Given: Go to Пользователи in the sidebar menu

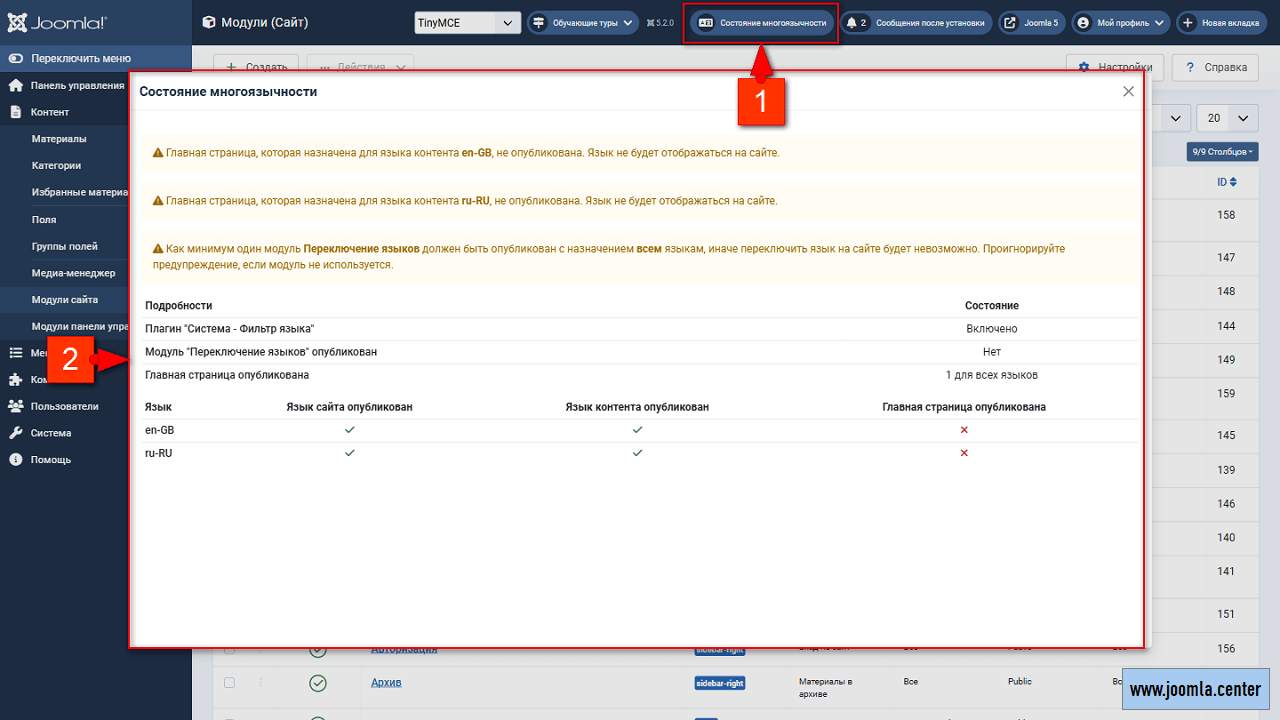Looking at the screenshot, I should click(x=64, y=406).
